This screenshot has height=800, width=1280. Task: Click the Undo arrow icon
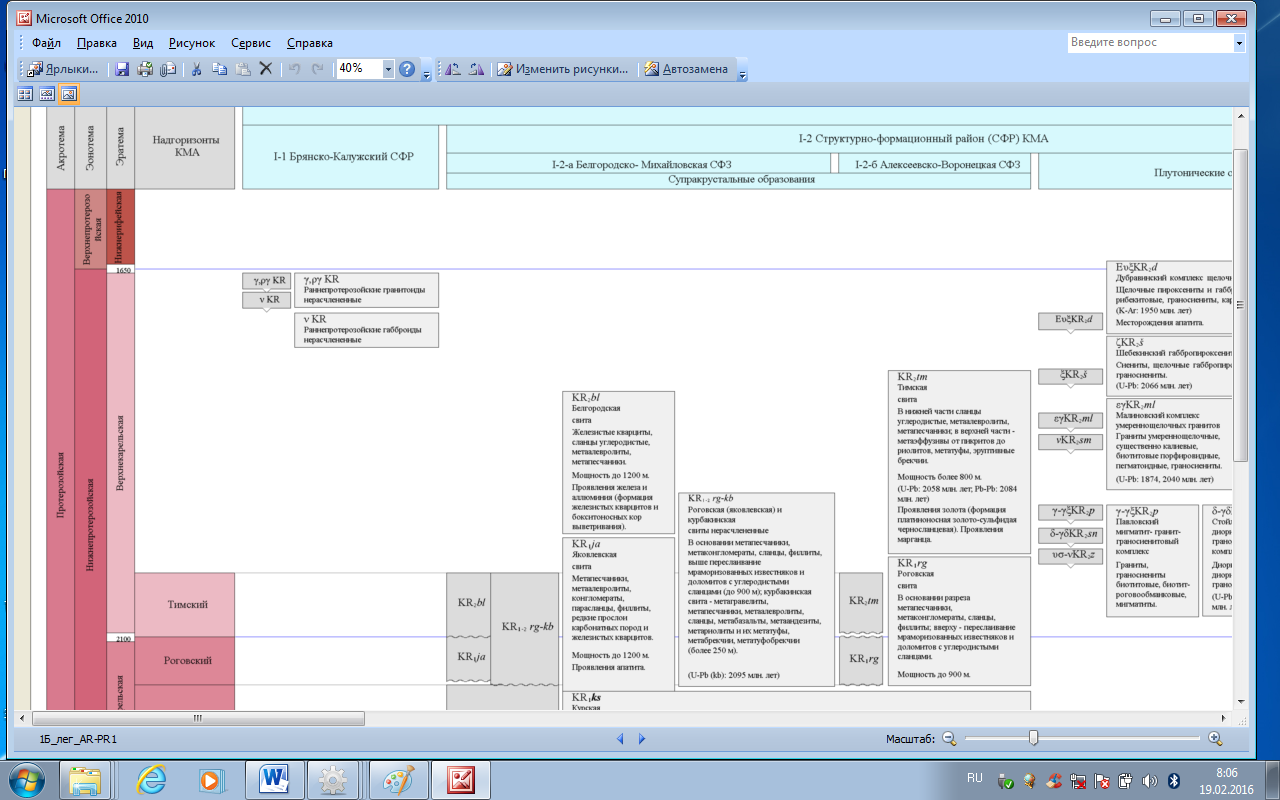[x=295, y=69]
